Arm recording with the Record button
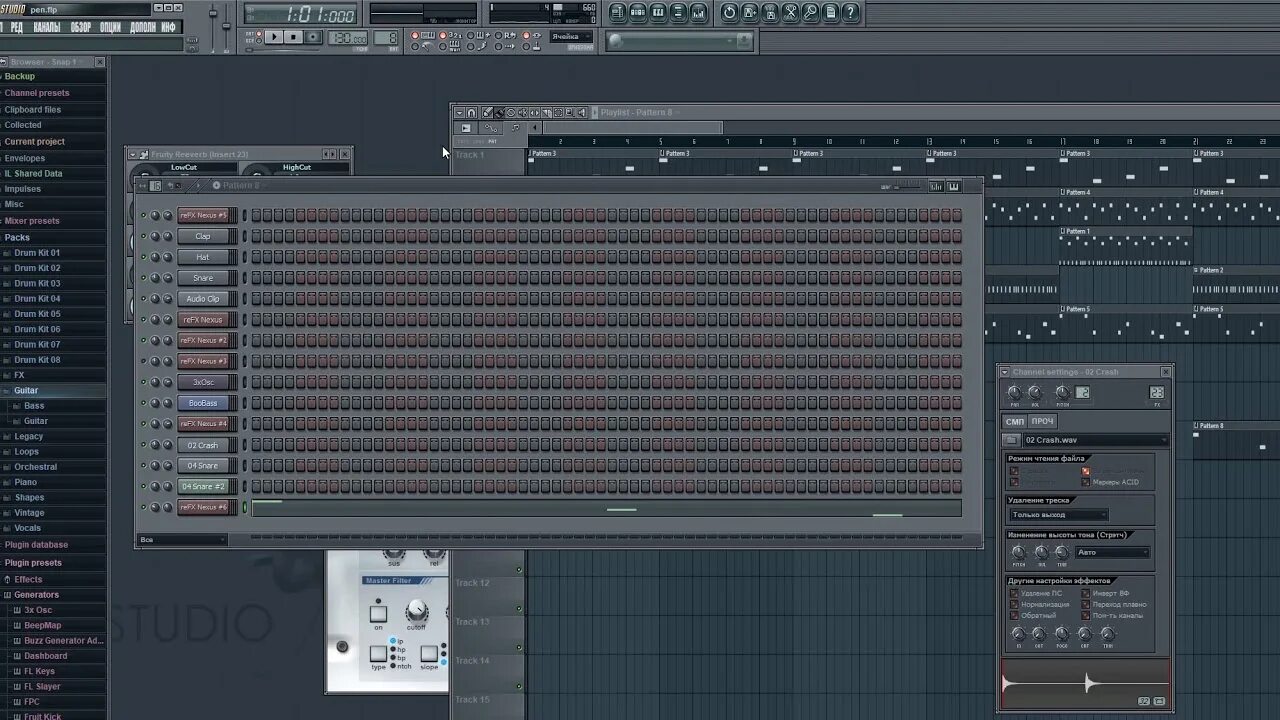 (313, 37)
